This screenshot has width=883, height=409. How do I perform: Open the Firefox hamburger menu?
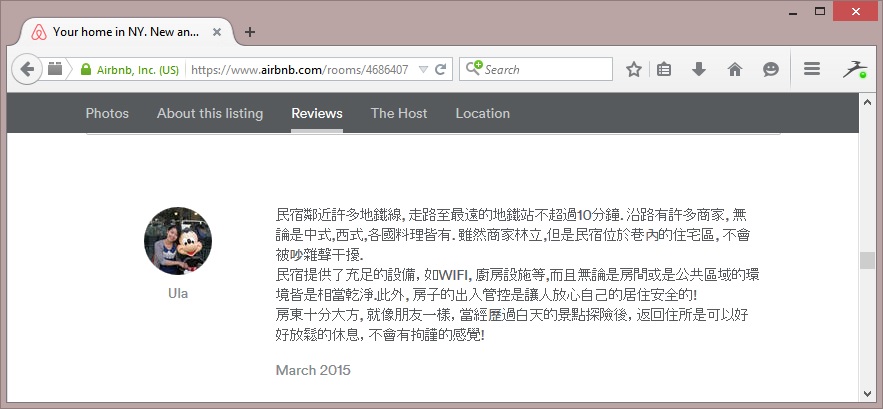point(812,69)
